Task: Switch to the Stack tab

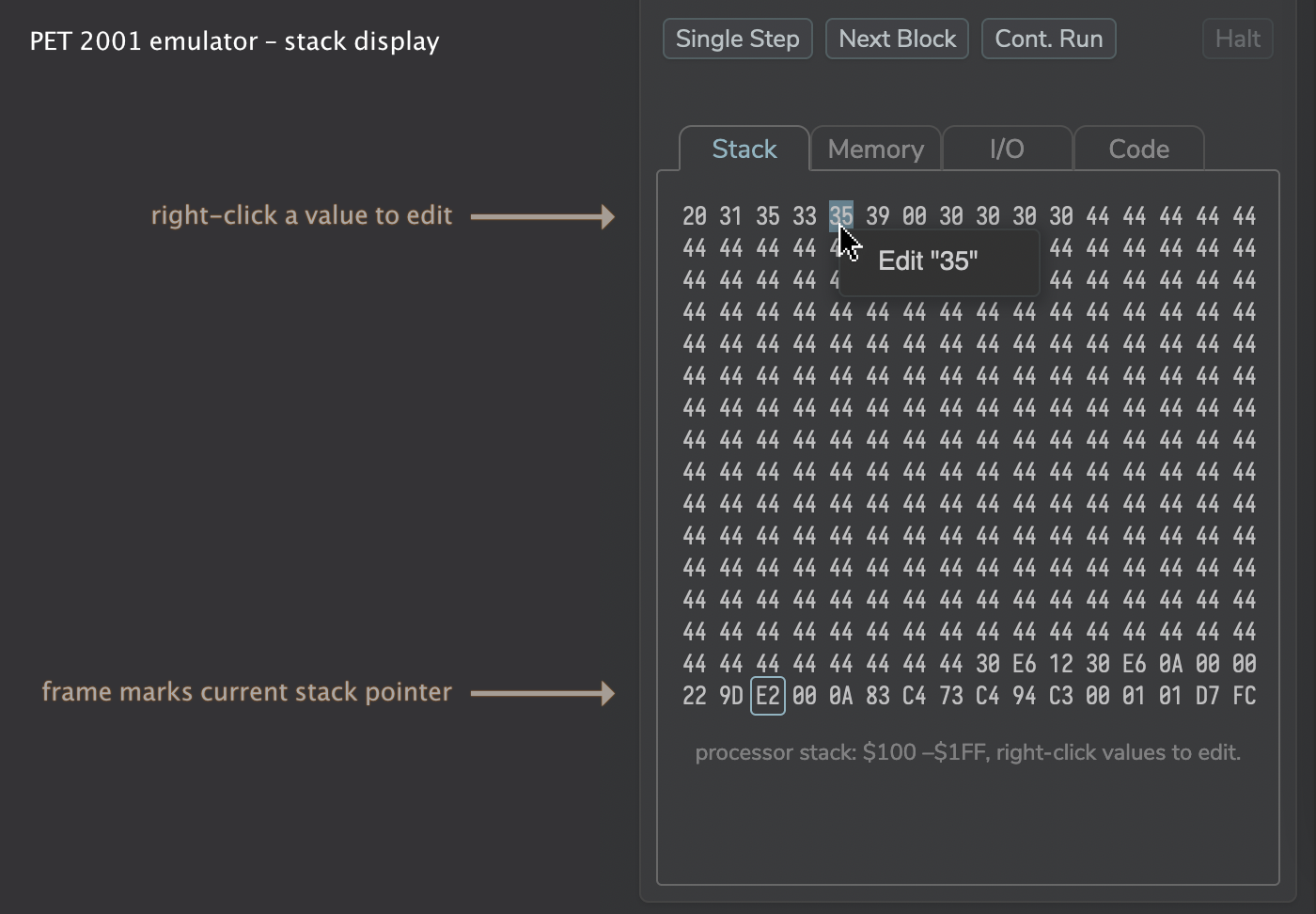Action: pos(744,149)
